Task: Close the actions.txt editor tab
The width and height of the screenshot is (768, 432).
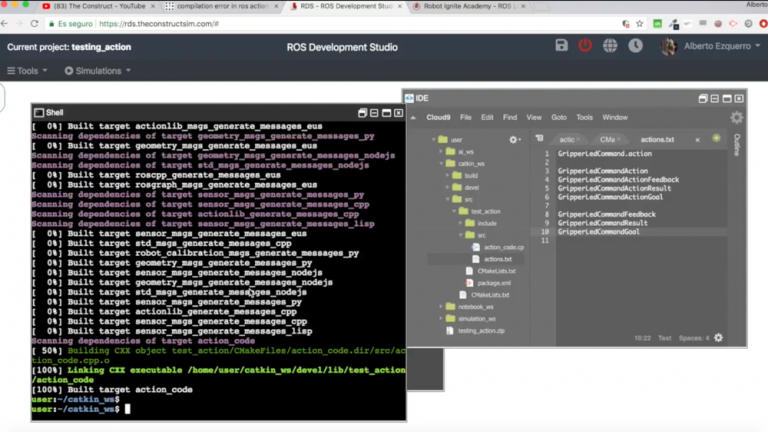Action: click(697, 140)
